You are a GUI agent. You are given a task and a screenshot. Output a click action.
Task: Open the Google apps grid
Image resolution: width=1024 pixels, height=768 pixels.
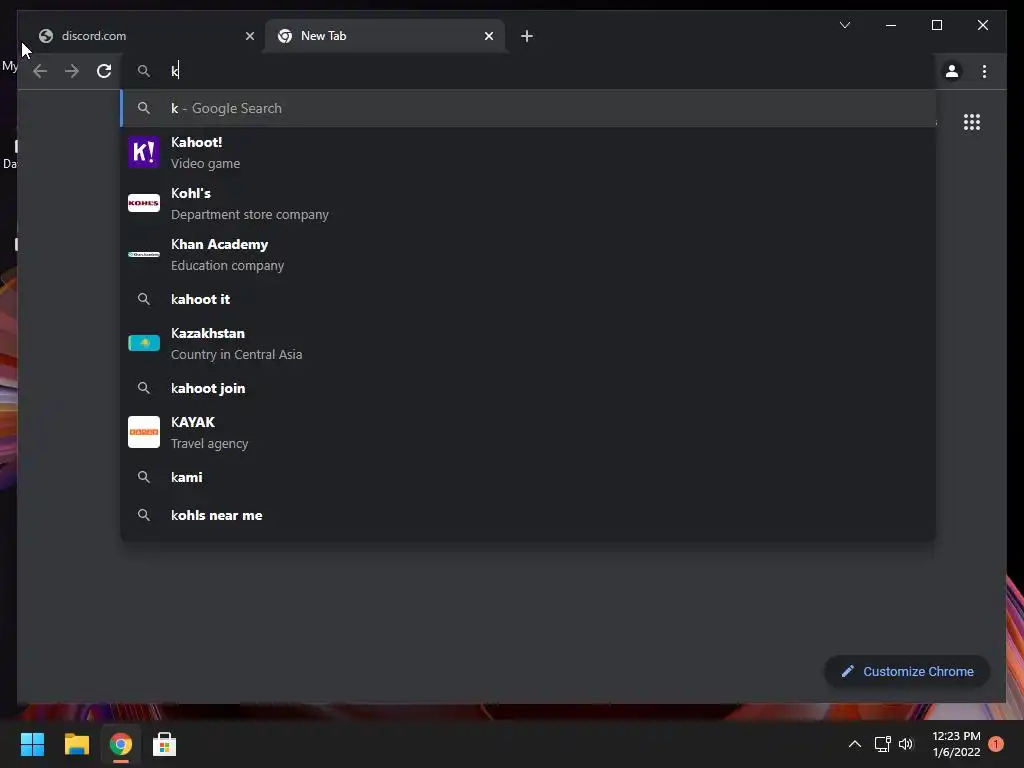[x=972, y=122]
